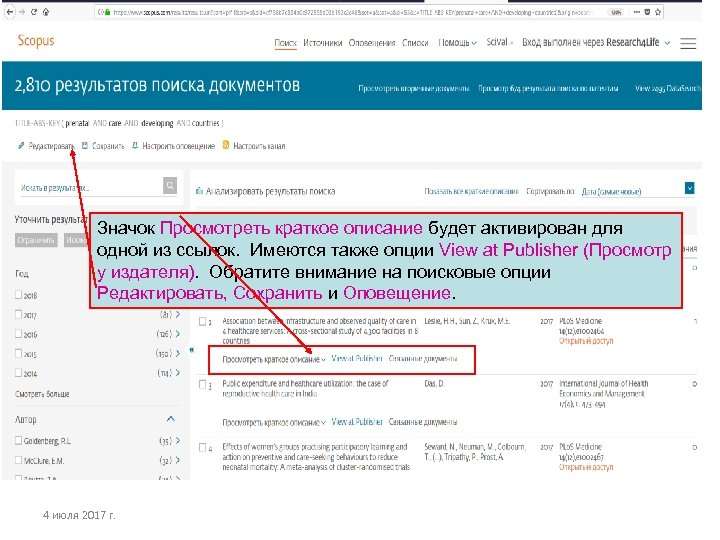Click the browser forward arrow
The image size is (720, 540).
click(22, 12)
